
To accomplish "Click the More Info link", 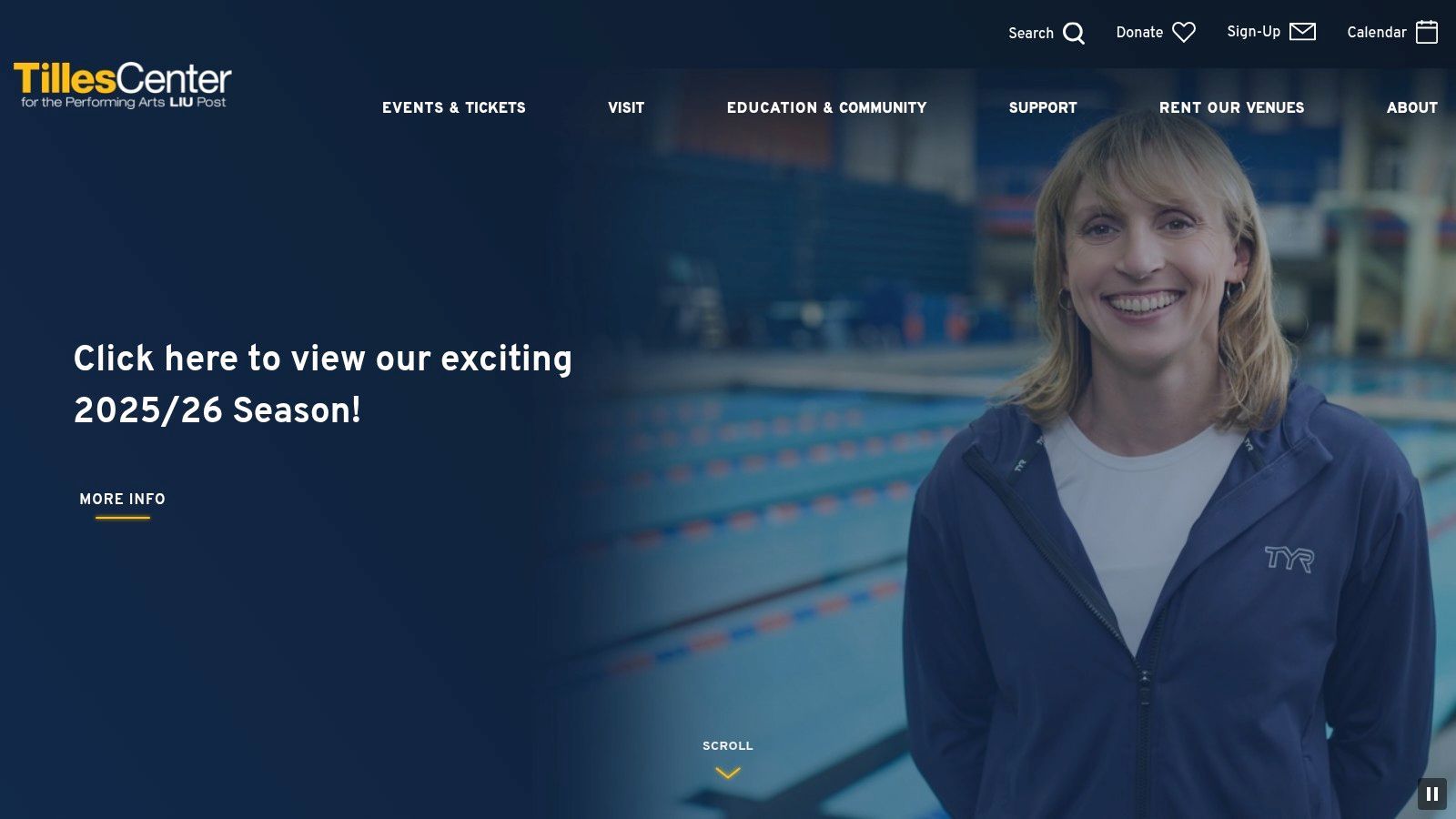I will (123, 500).
